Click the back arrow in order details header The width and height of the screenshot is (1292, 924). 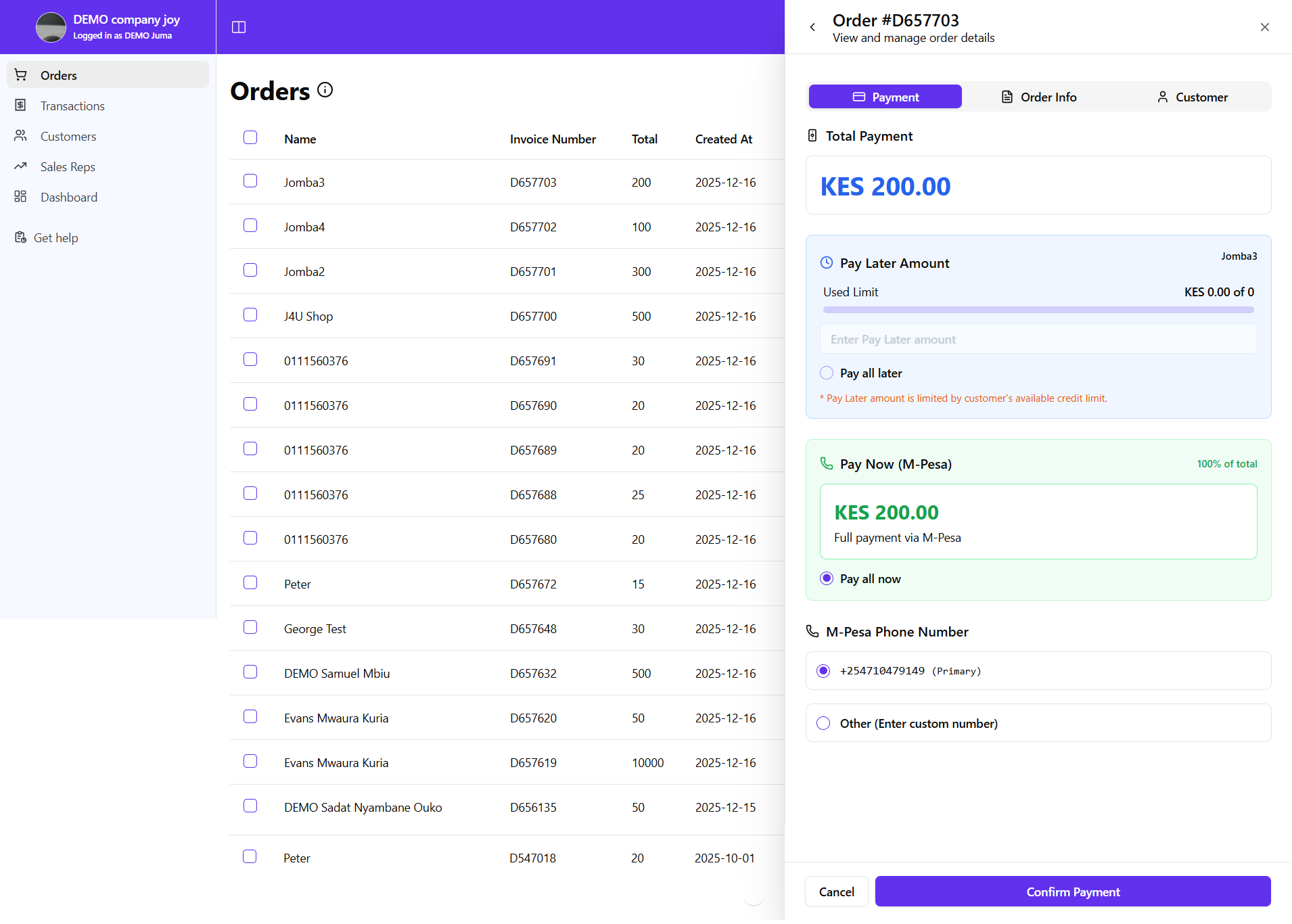(812, 26)
